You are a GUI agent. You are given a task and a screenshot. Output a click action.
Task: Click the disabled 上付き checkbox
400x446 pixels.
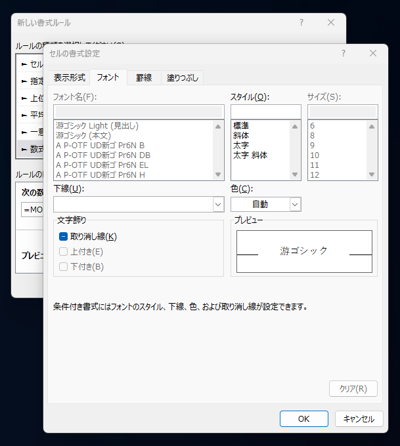(63, 252)
